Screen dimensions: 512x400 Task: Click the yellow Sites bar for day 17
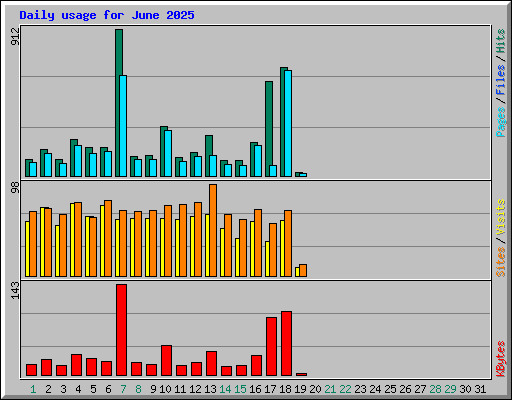coord(267,259)
